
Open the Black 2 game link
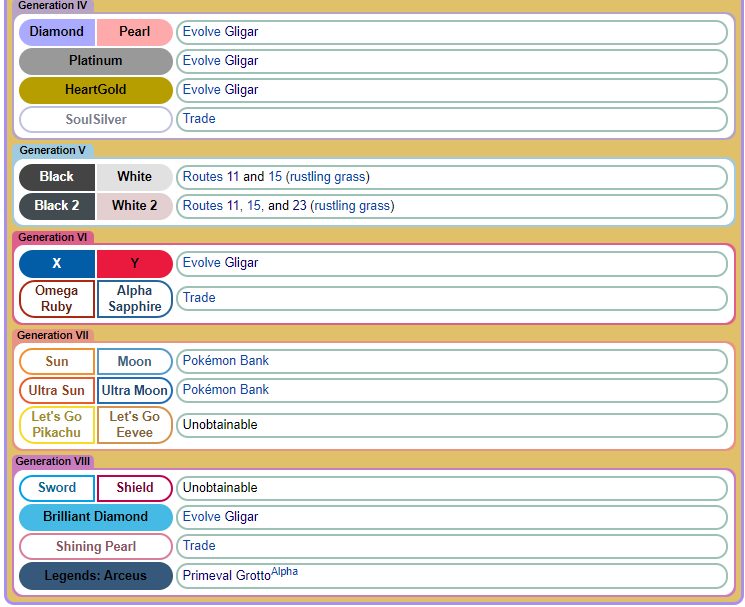coord(57,206)
